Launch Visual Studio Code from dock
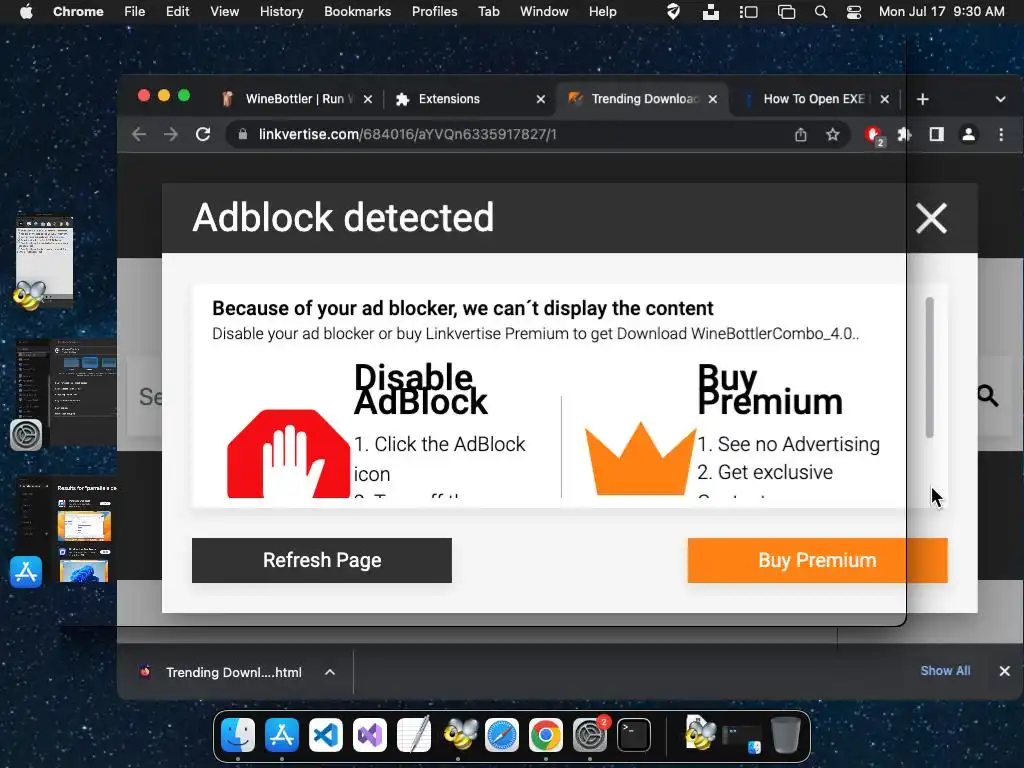The width and height of the screenshot is (1024, 768). [x=326, y=735]
